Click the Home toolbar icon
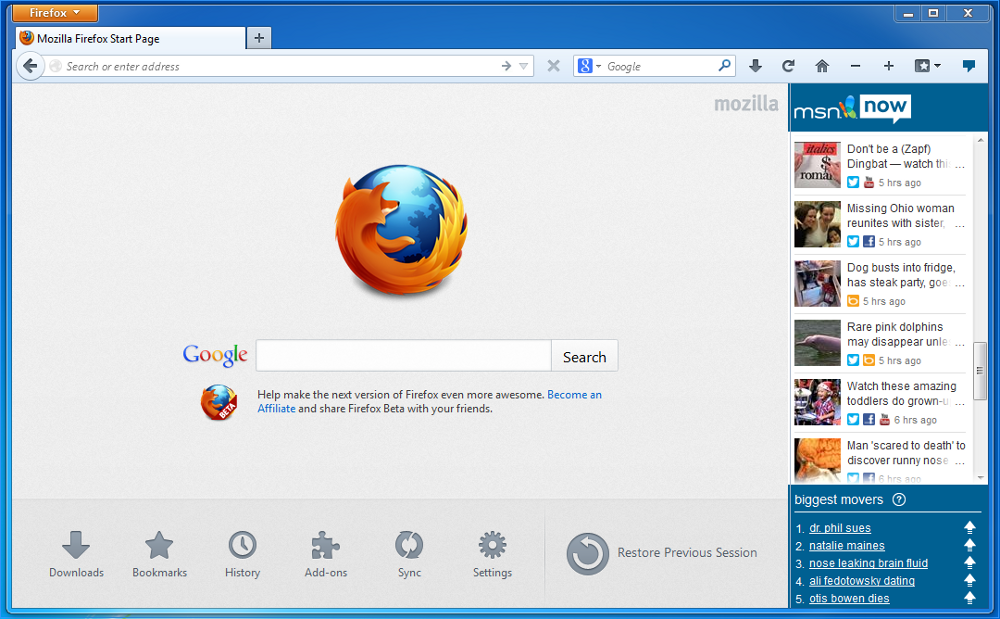Screen dimensions: 1000x619 click(822, 66)
